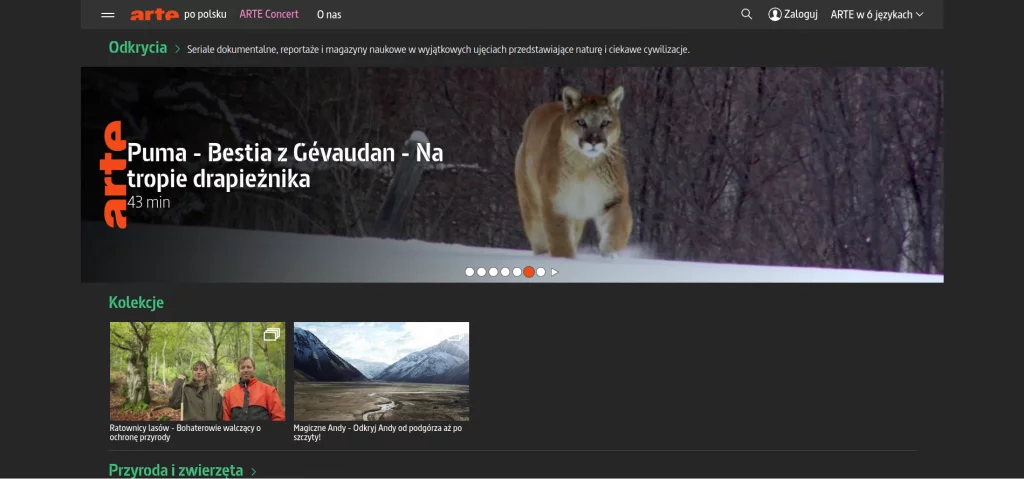Open Magiczne Andy collection thumbnail
The height and width of the screenshot is (479, 1024).
tap(381, 371)
